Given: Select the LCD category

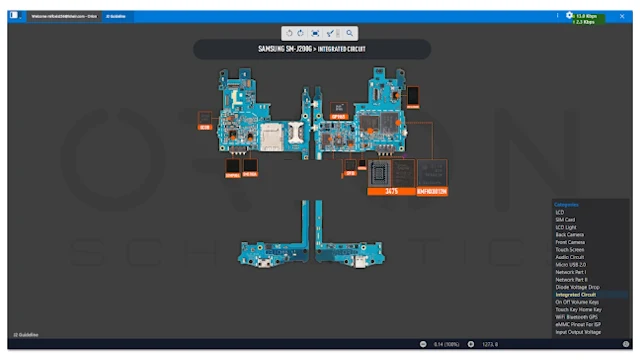Looking at the screenshot, I should click(560, 212).
